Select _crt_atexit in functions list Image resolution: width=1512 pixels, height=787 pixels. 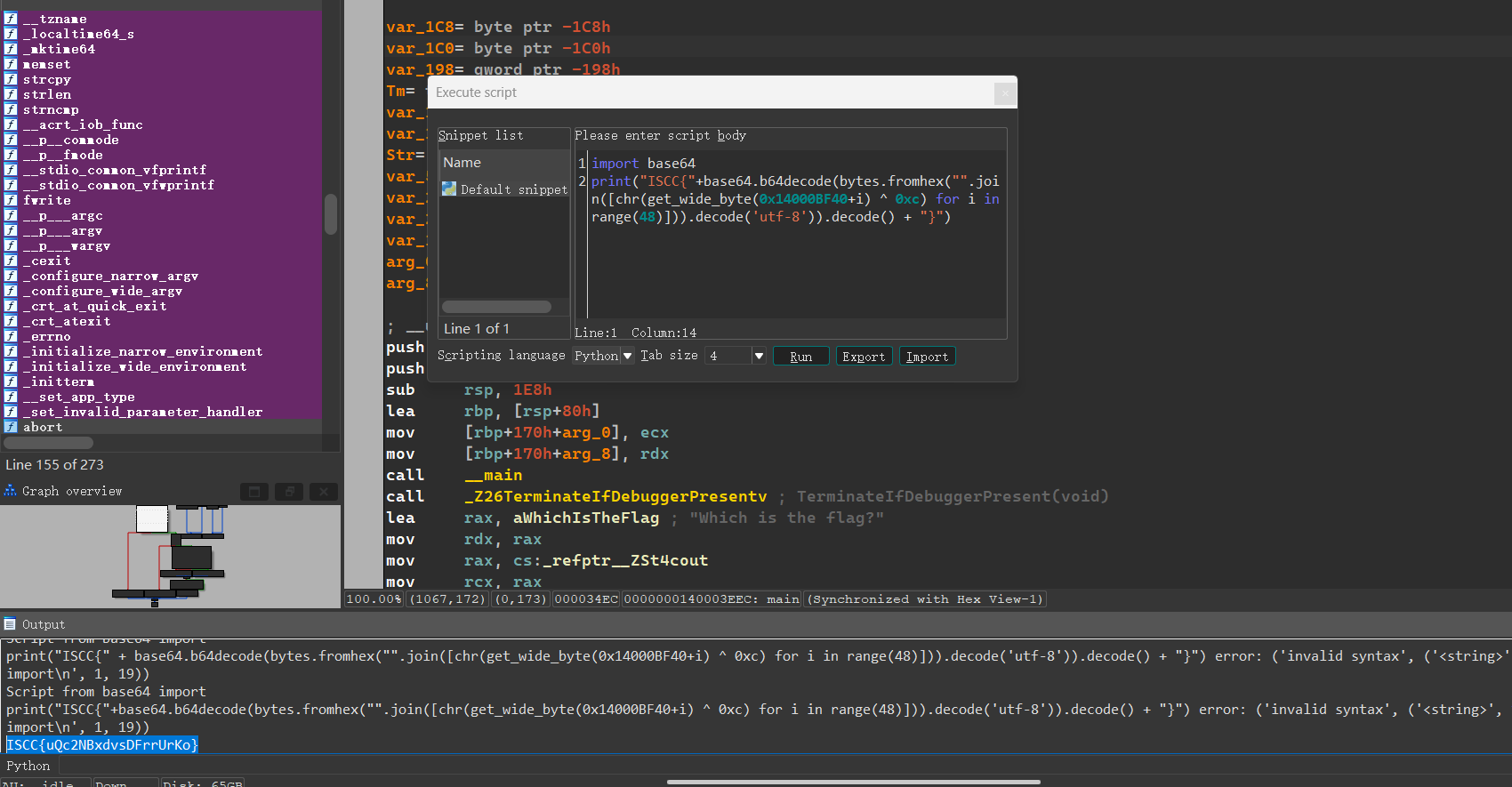pos(67,321)
